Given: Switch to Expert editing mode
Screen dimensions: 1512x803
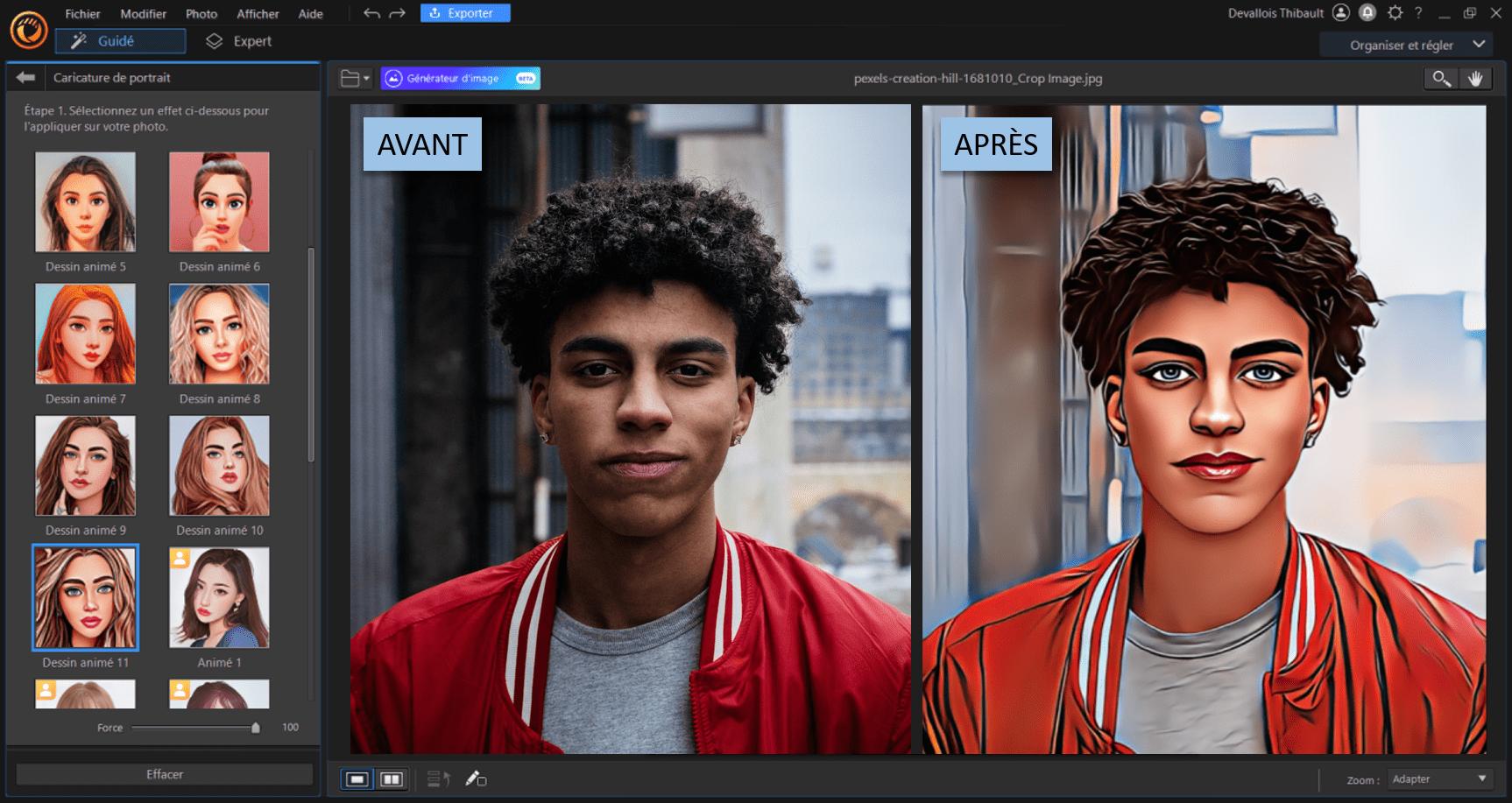Looking at the screenshot, I should click(239, 40).
